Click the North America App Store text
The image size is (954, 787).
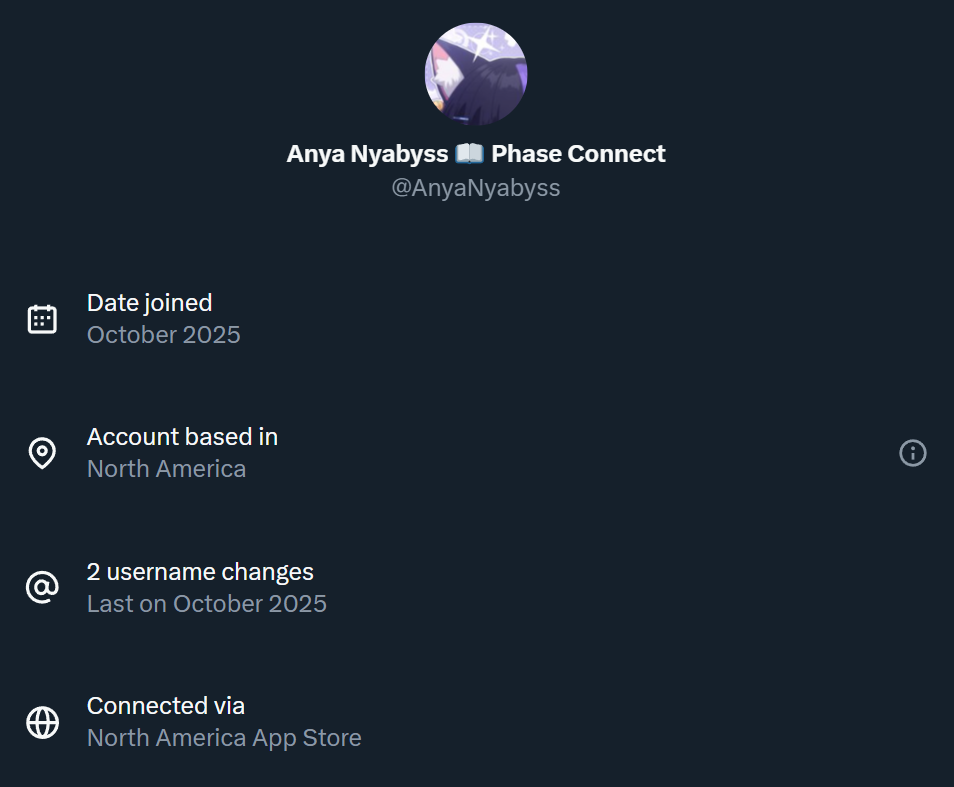point(224,738)
